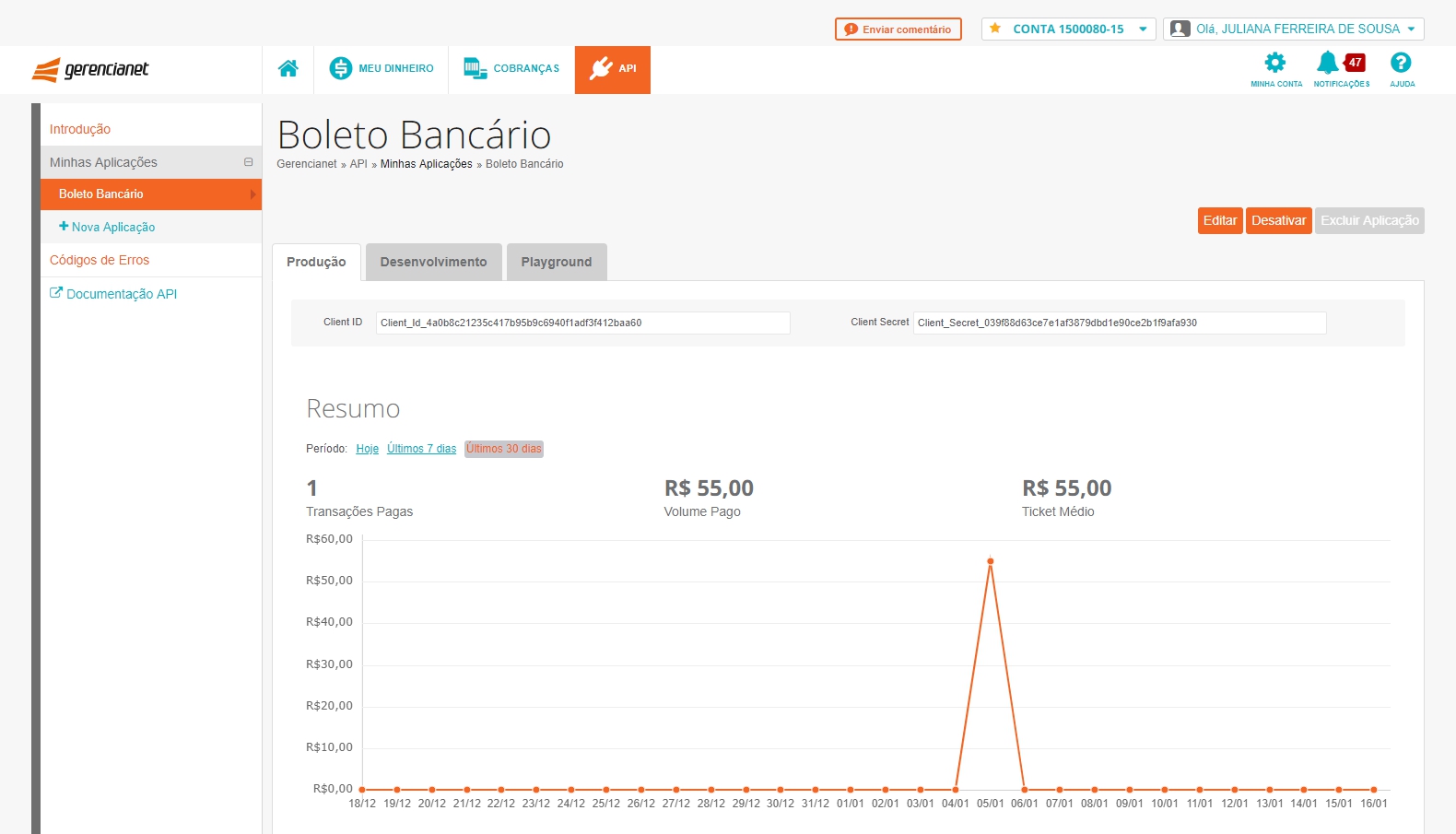Open the Conta 1500080-15 dropdown
Screen dimensions: 1456x834
click(x=1068, y=29)
